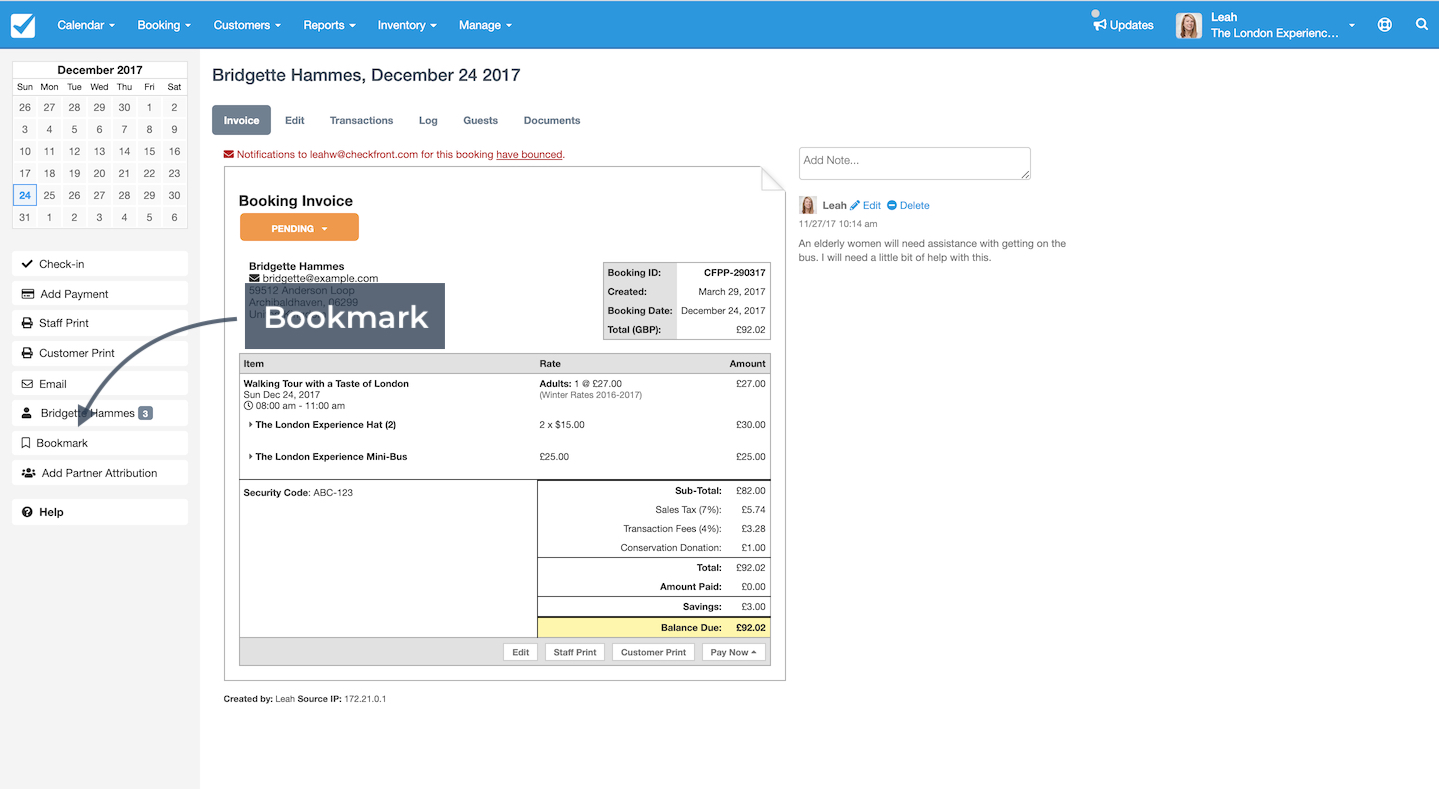Click the bridgette@example.com email address
The image size is (1439, 789).
coord(320,278)
